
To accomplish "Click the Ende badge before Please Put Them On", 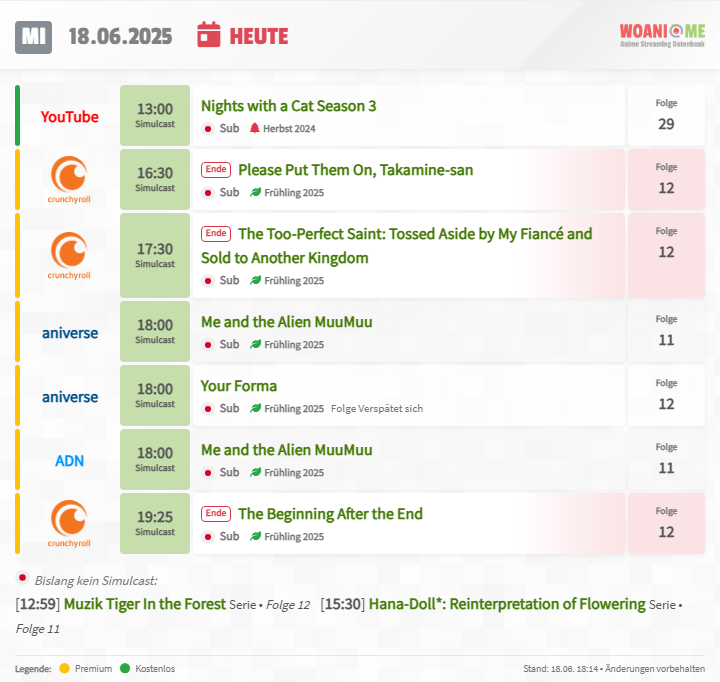I will click(216, 169).
